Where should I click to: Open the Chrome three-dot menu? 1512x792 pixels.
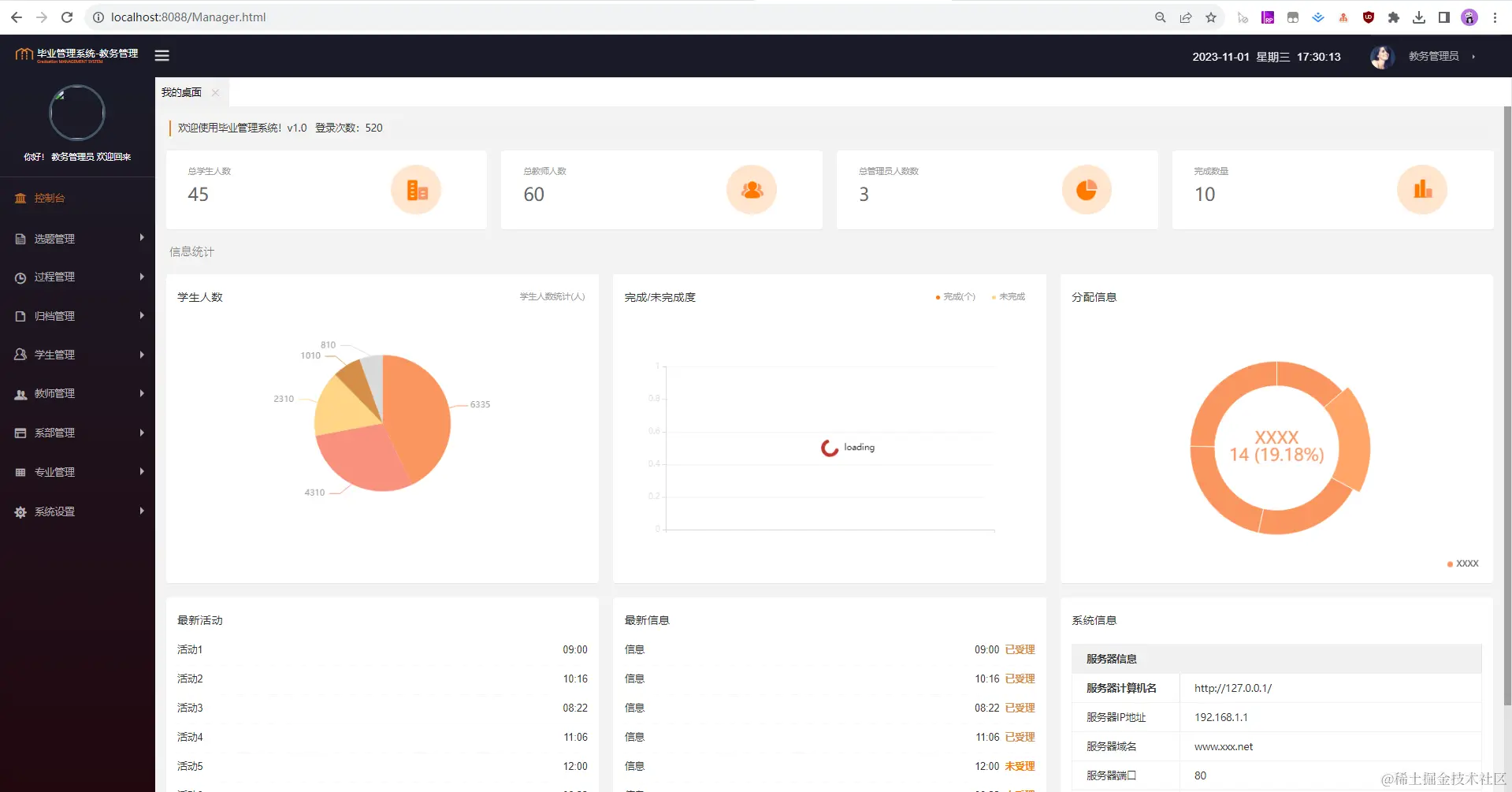coord(1495,17)
